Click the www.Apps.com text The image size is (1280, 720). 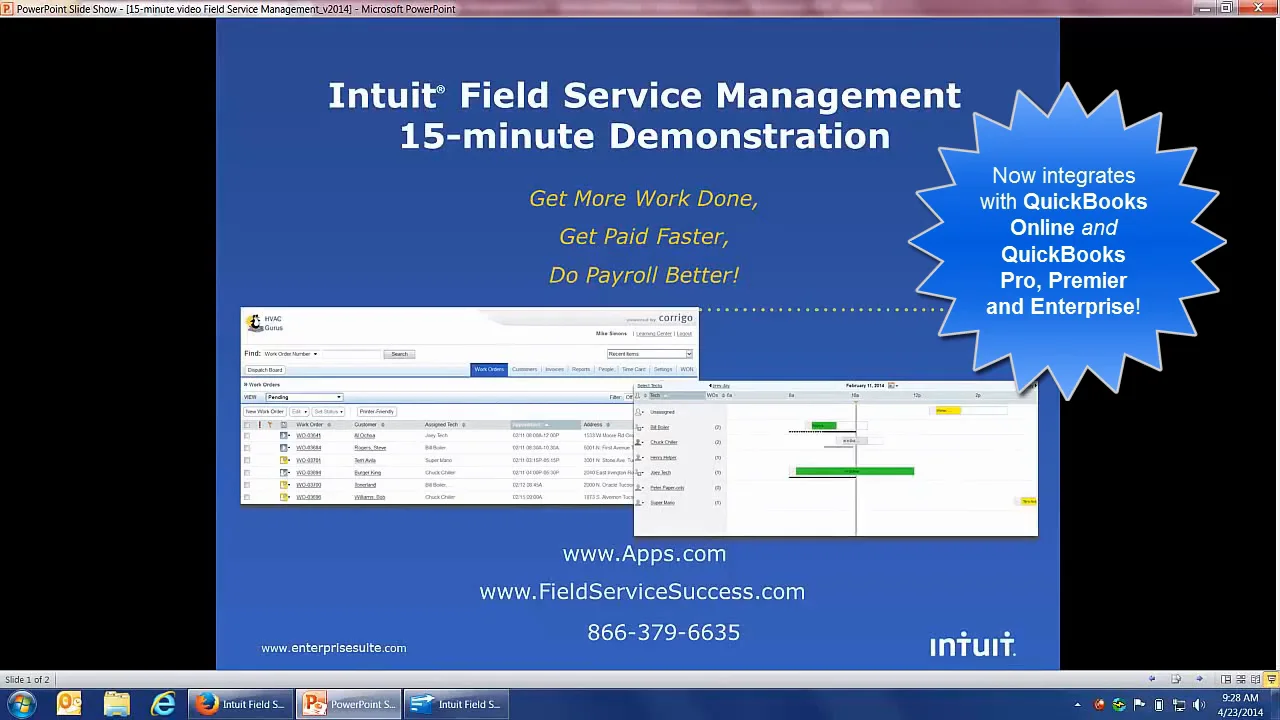[644, 554]
